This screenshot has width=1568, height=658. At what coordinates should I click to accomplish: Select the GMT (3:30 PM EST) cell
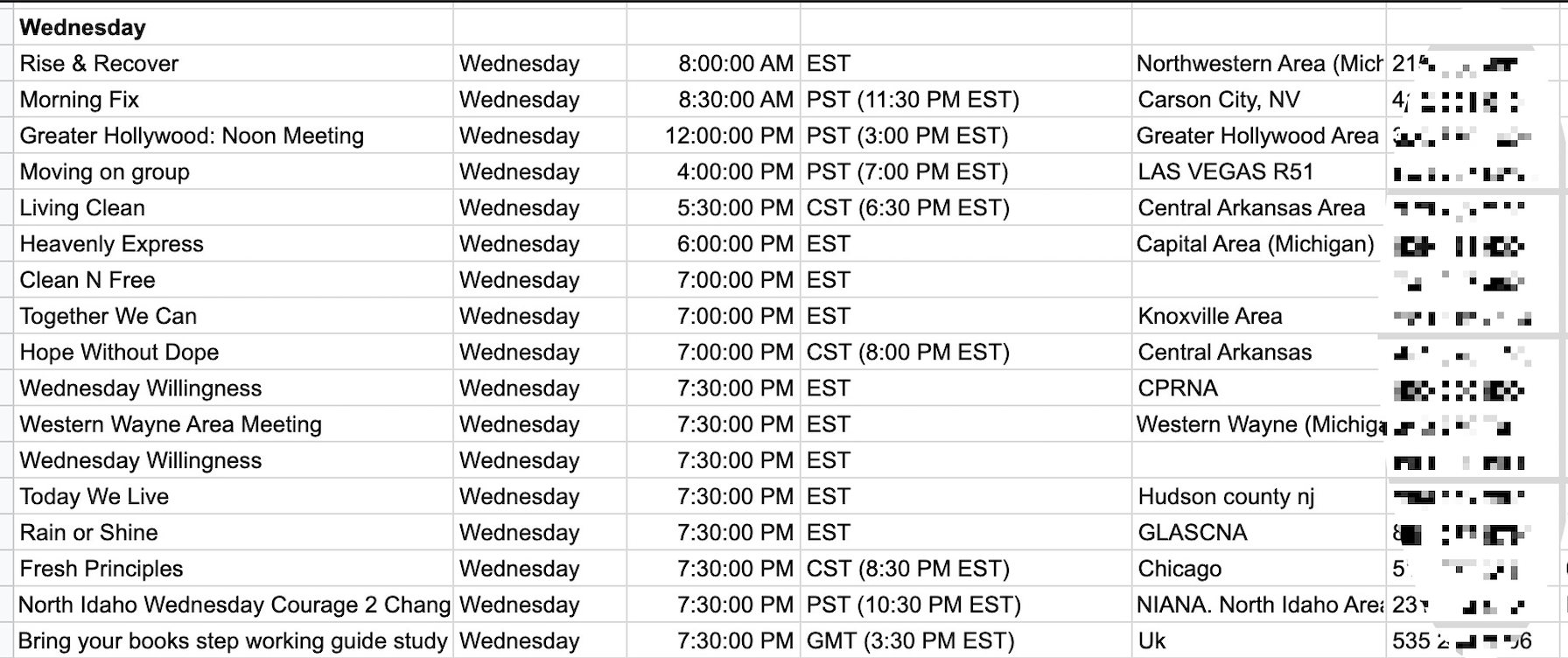[966, 640]
